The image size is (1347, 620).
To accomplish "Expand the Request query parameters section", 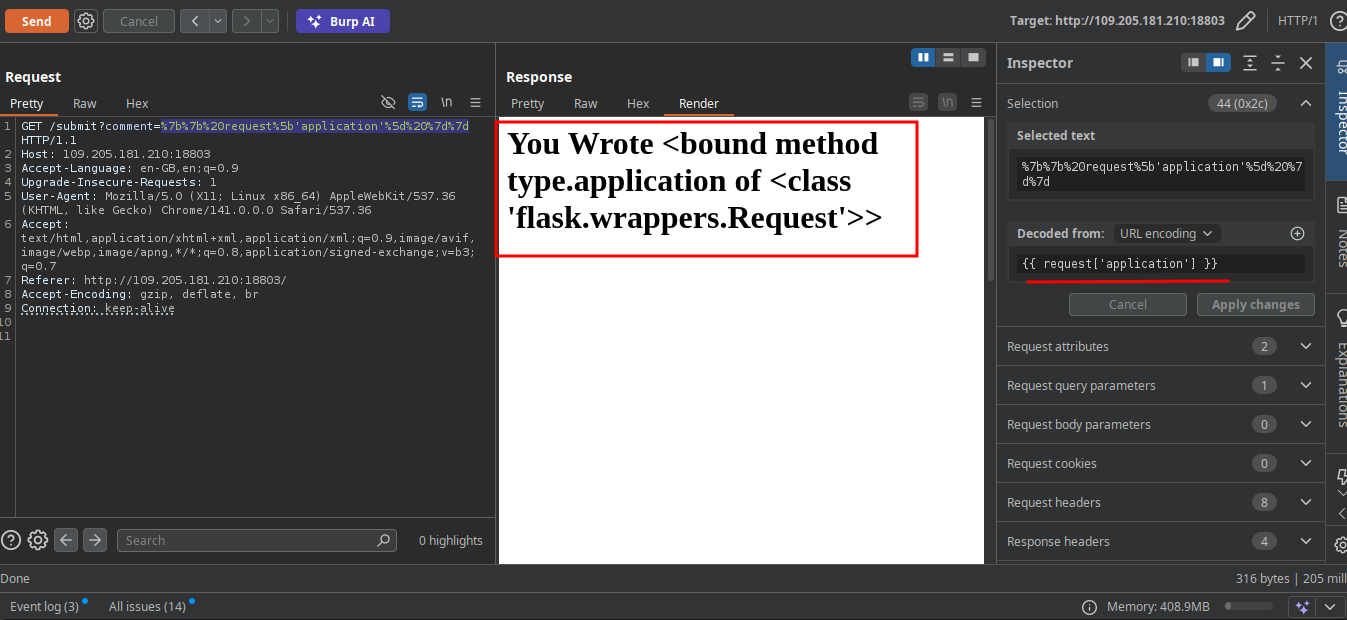I will (1305, 385).
